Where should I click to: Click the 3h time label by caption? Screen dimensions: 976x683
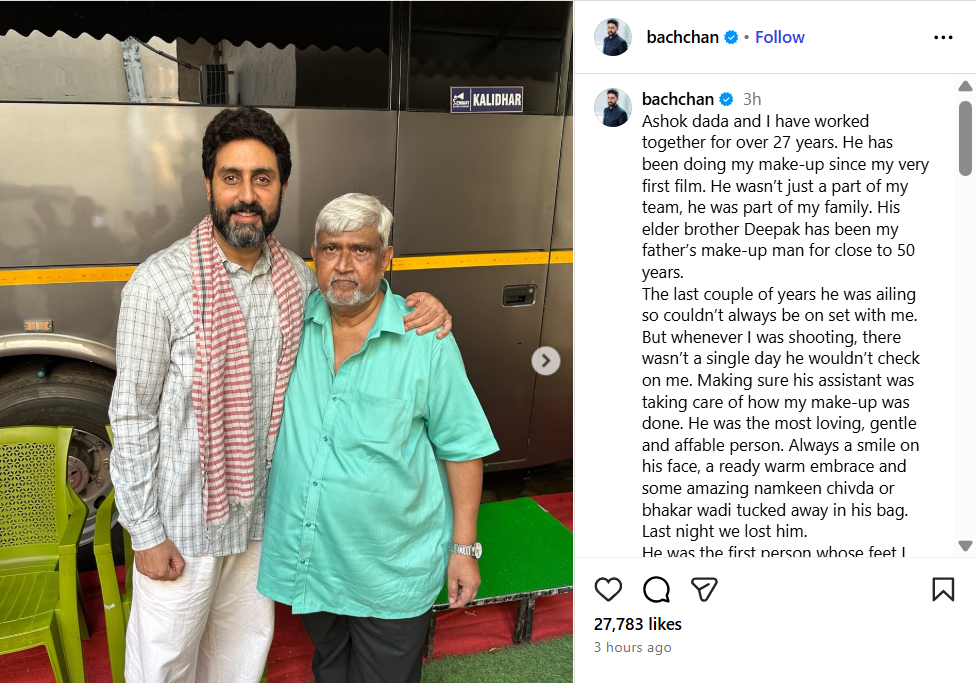pos(752,99)
